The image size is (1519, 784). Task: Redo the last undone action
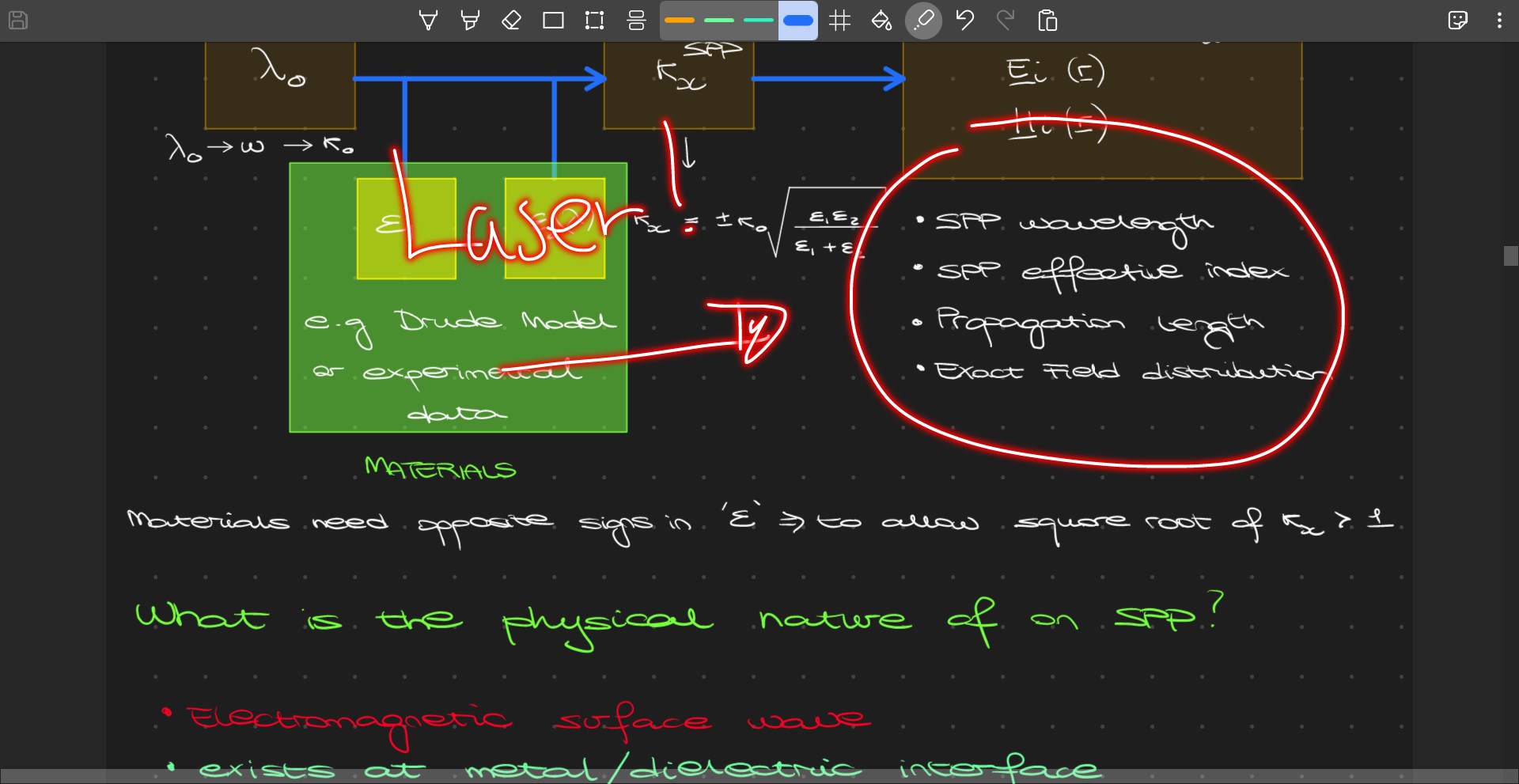(1006, 20)
